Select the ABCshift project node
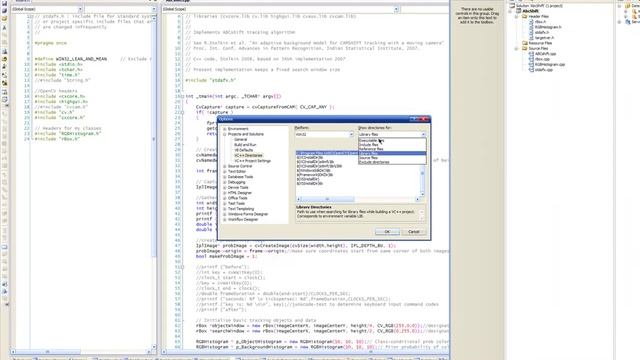The image size is (640, 360). tap(531, 11)
